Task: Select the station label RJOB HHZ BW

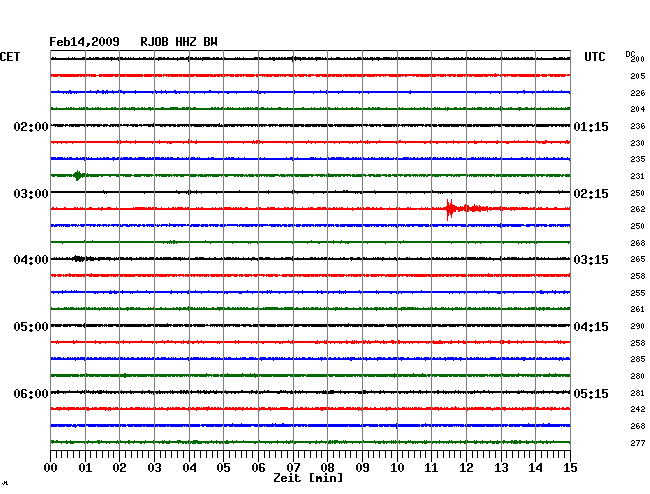Action: click(179, 42)
